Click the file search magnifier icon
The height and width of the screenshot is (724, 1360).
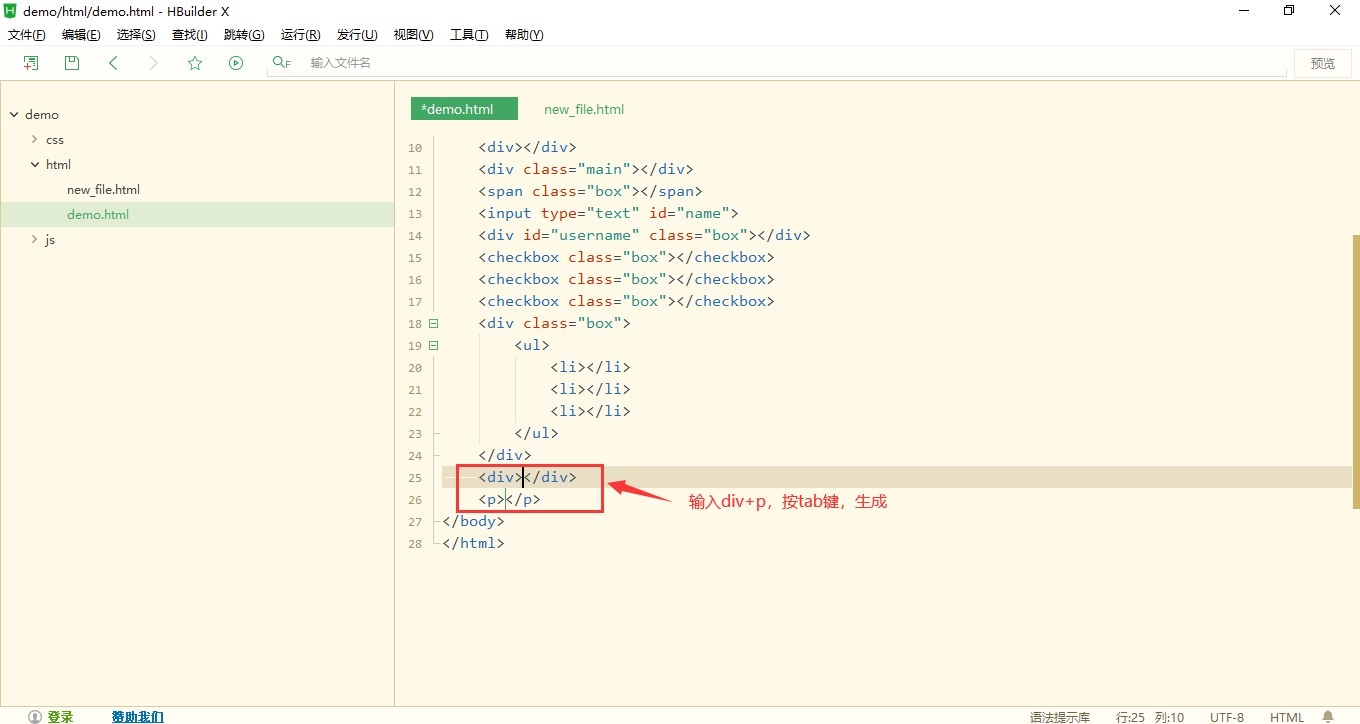click(281, 63)
